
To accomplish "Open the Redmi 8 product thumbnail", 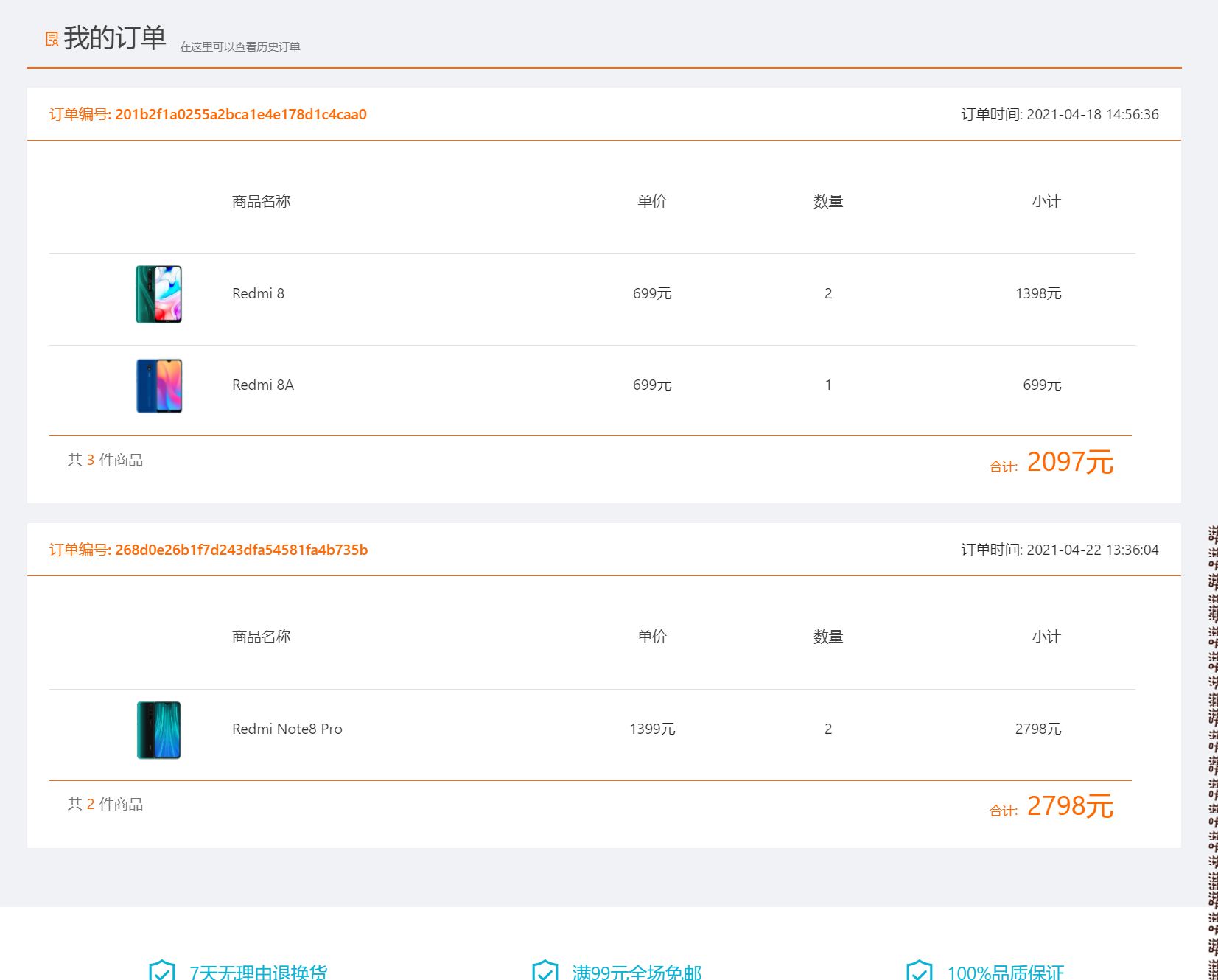I will (x=158, y=294).
